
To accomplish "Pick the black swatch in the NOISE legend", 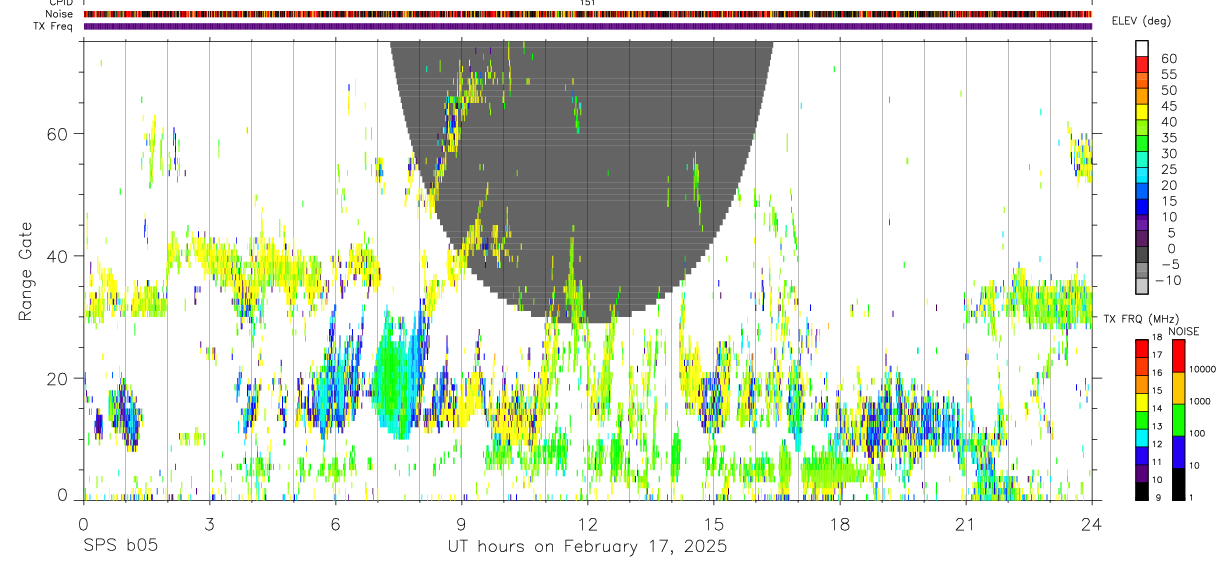I will (x=1178, y=484).
